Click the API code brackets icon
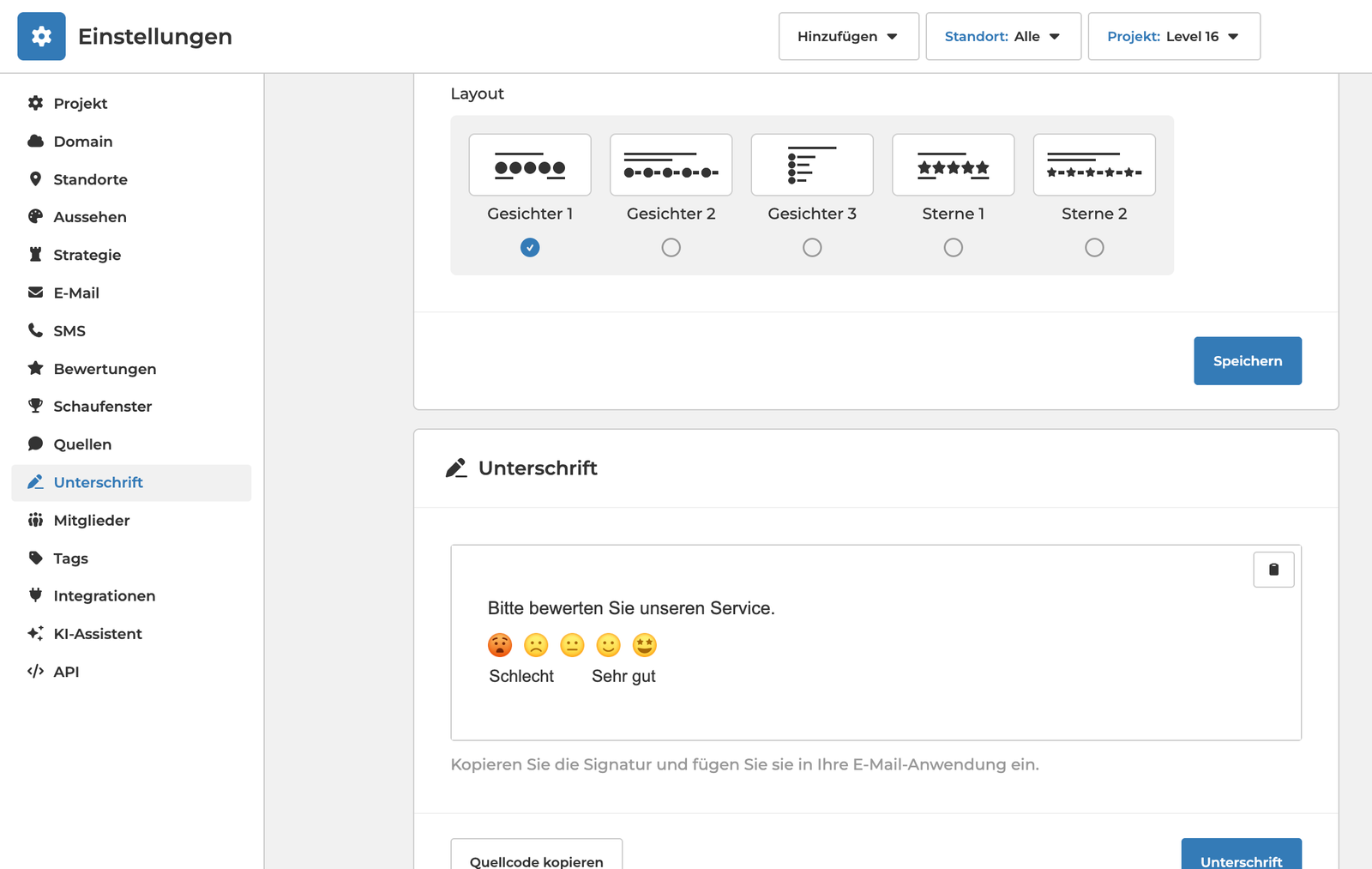The image size is (1372, 869). 35,672
